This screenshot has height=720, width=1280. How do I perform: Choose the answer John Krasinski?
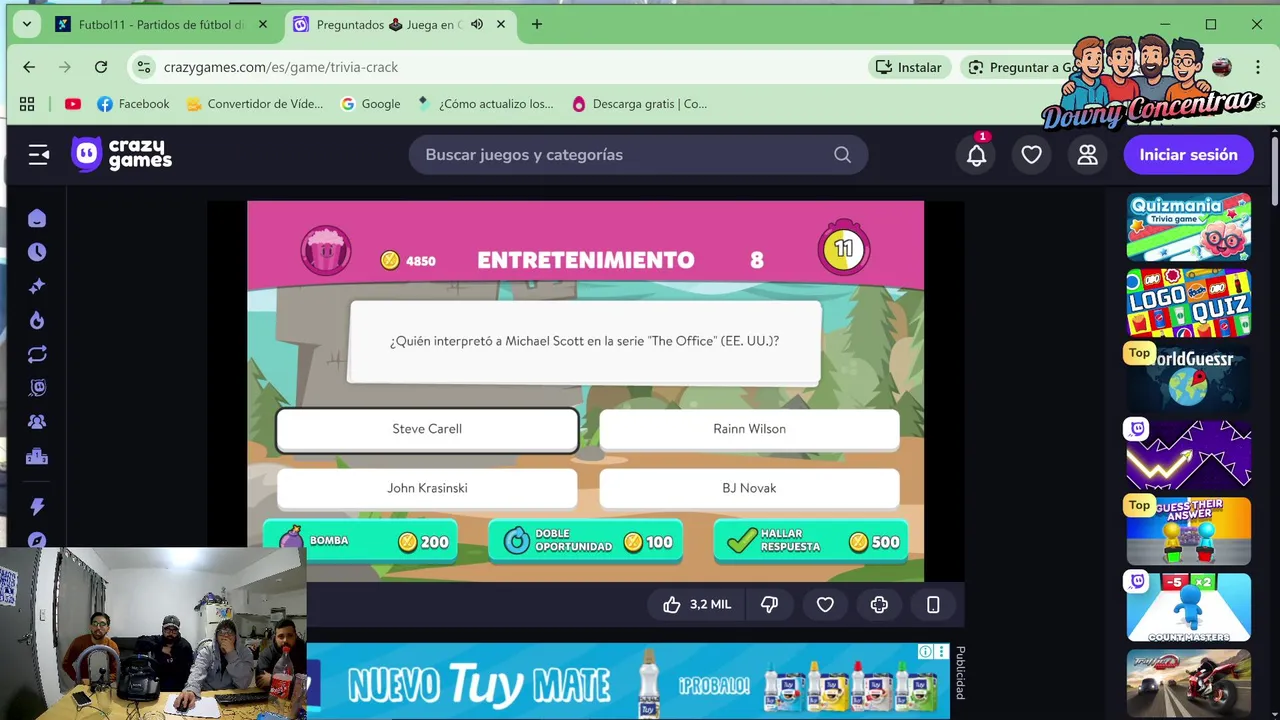point(427,488)
